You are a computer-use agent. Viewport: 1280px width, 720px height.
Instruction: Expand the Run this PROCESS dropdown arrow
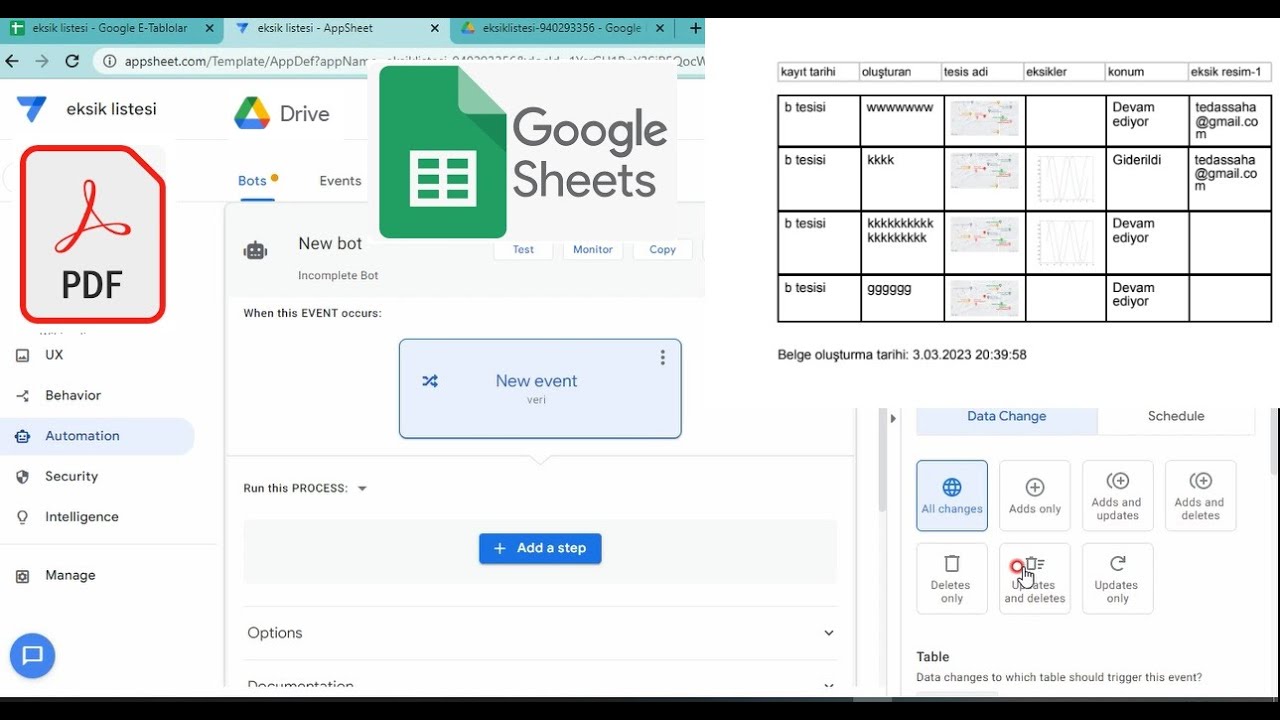point(362,489)
